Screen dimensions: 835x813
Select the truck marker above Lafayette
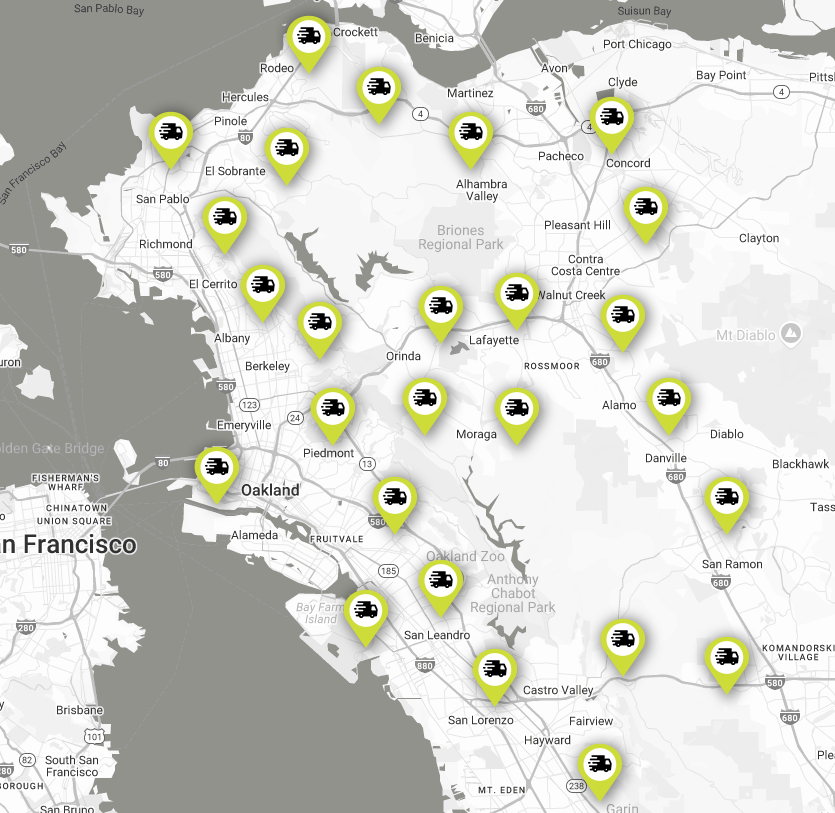coord(516,295)
